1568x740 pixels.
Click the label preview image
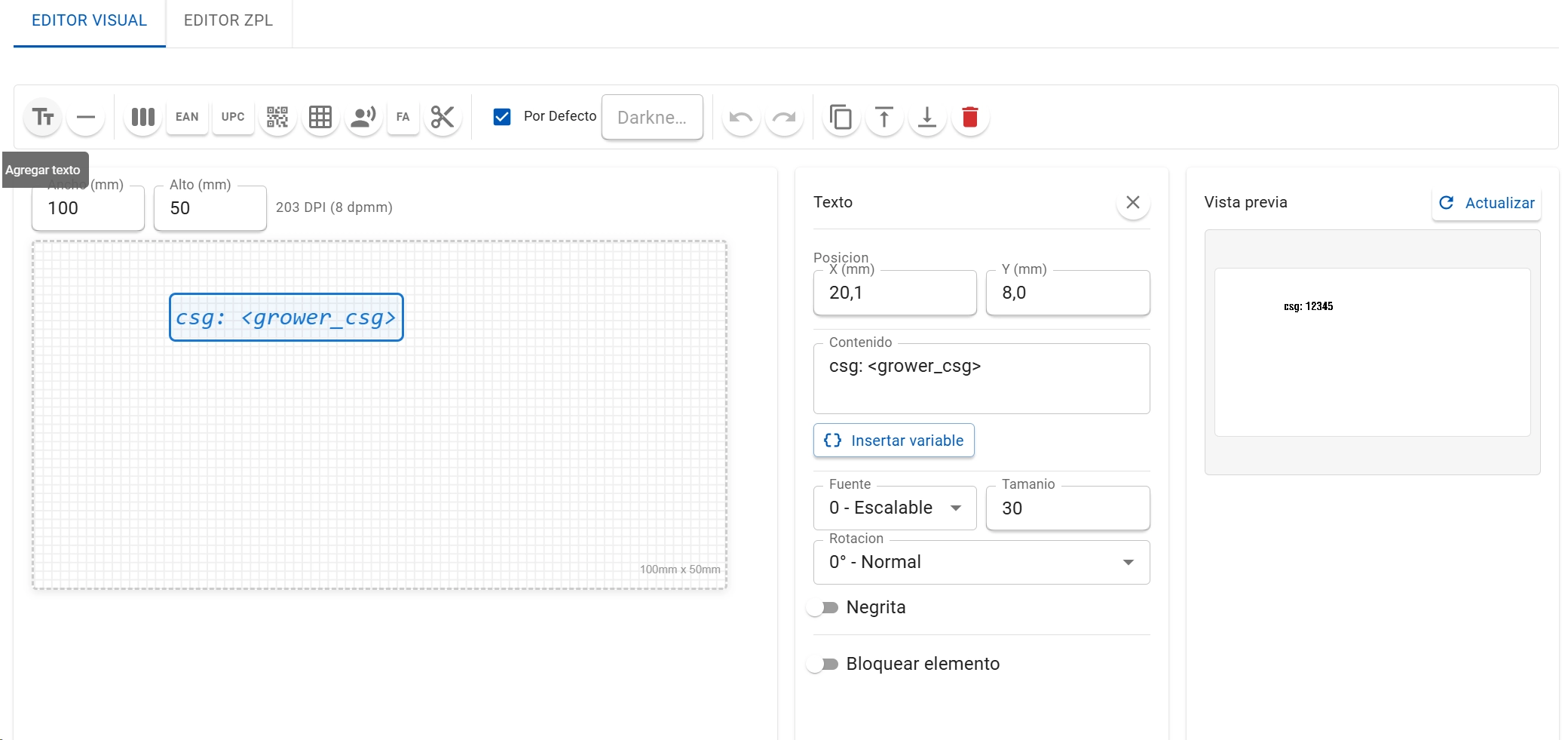click(x=1373, y=352)
